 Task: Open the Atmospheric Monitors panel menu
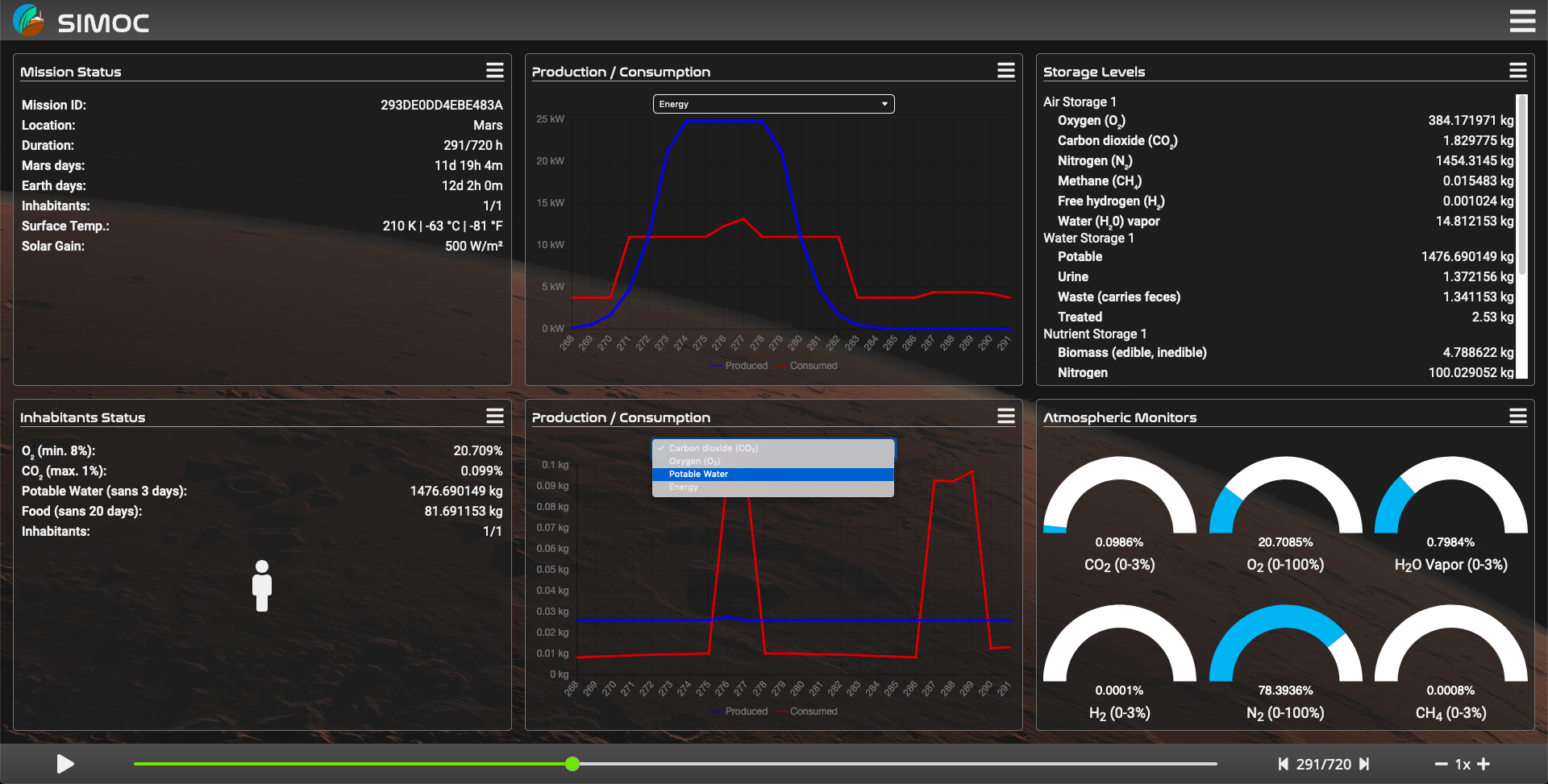coord(1517,416)
